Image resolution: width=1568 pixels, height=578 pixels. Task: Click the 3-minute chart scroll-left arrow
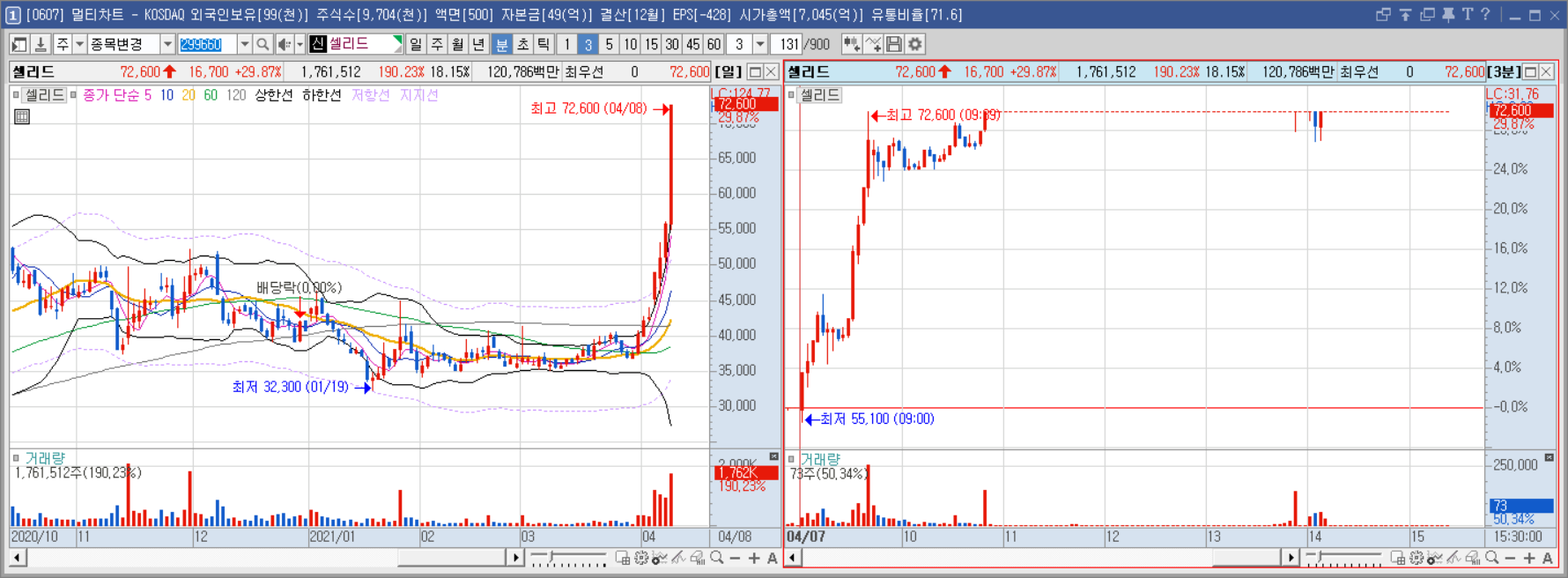click(x=793, y=558)
